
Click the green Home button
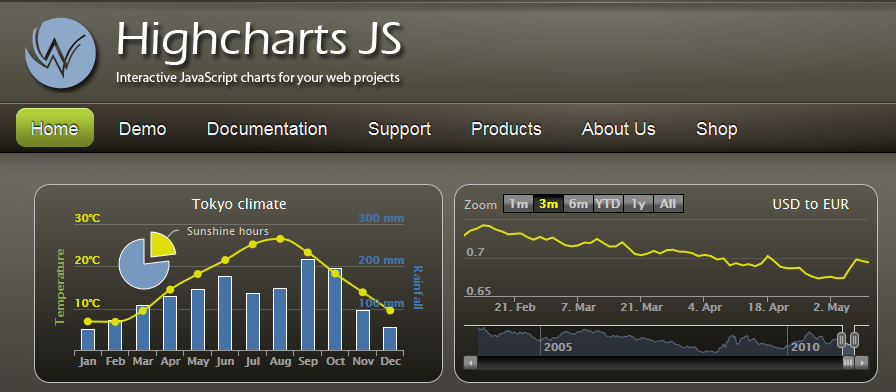tap(55, 127)
